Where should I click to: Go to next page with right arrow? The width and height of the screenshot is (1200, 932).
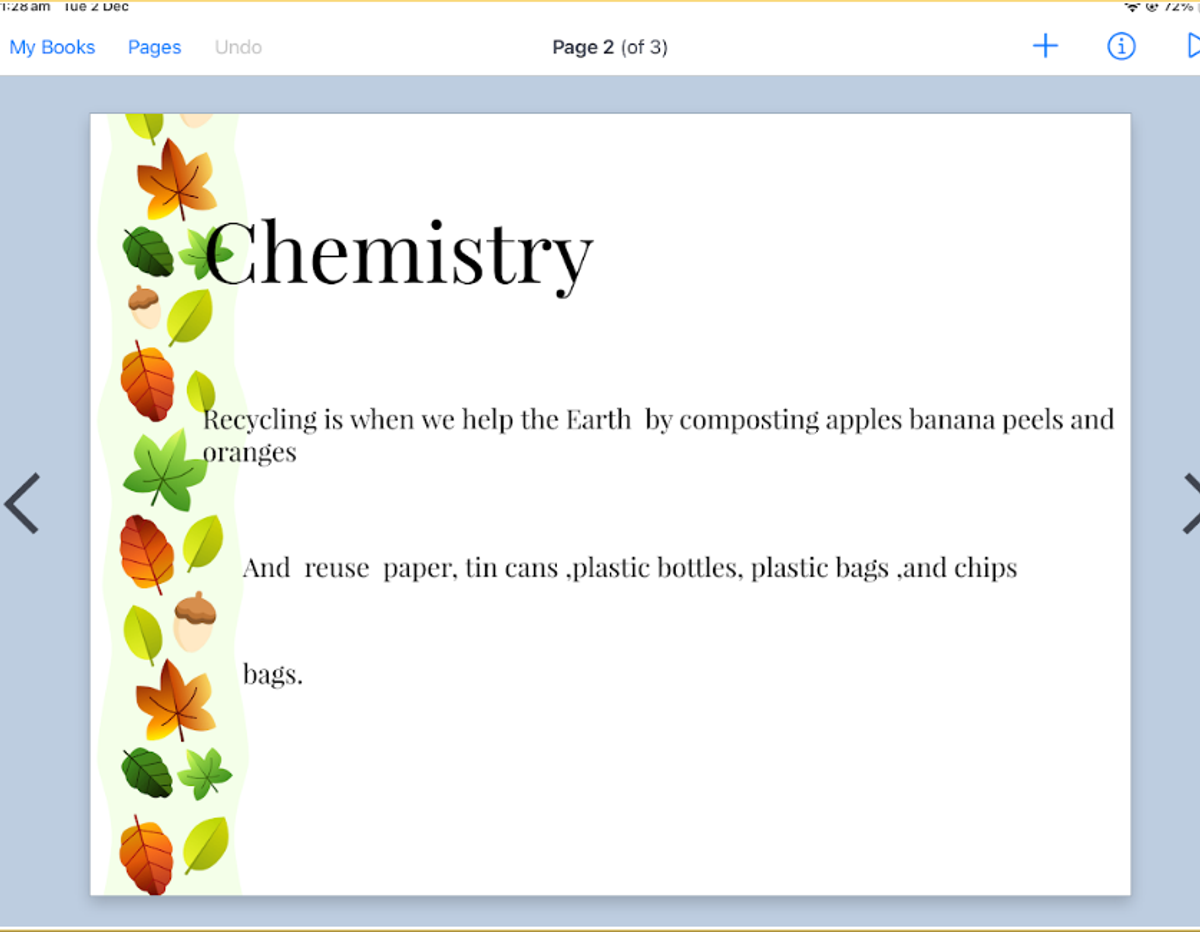coord(1188,503)
